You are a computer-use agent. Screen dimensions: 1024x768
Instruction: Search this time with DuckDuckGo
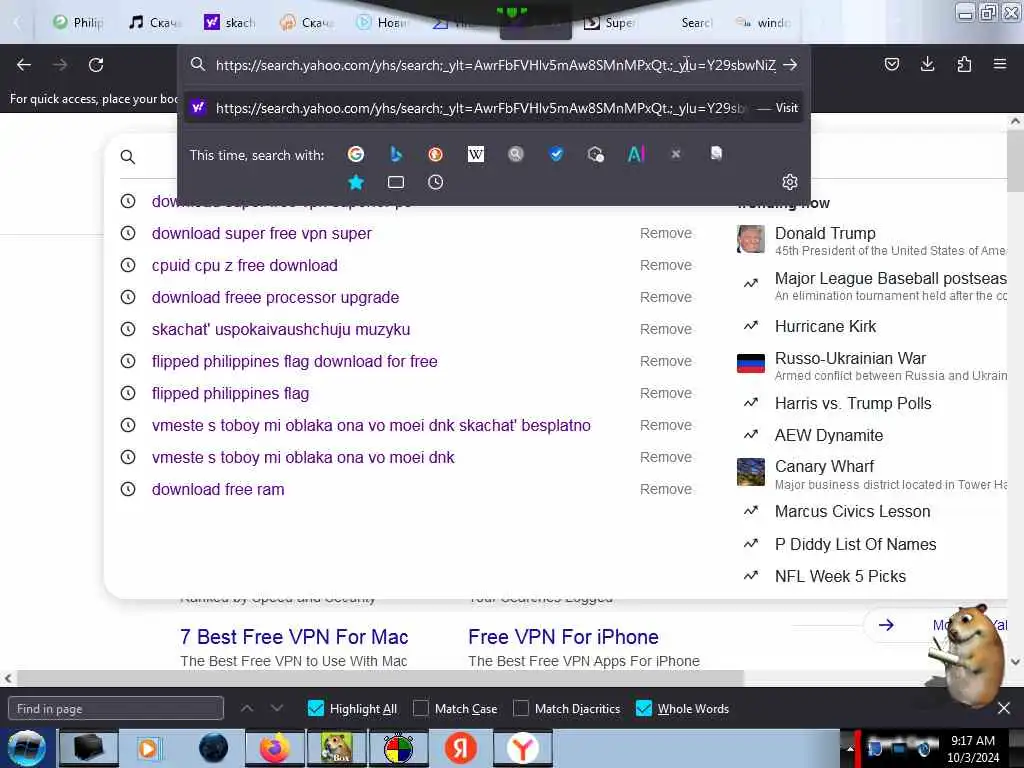(436, 154)
